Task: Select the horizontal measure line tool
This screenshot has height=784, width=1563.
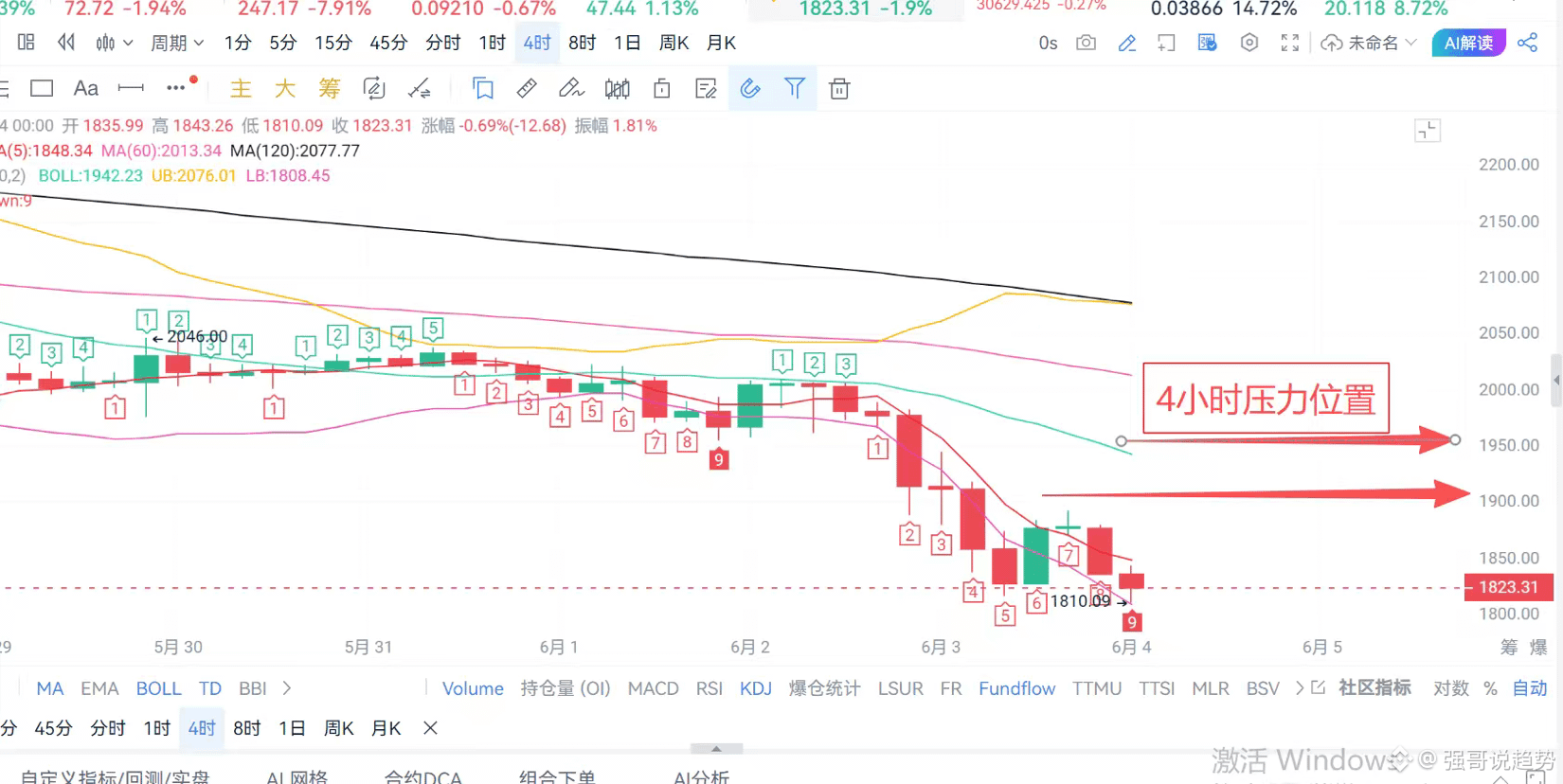Action: 131,88
